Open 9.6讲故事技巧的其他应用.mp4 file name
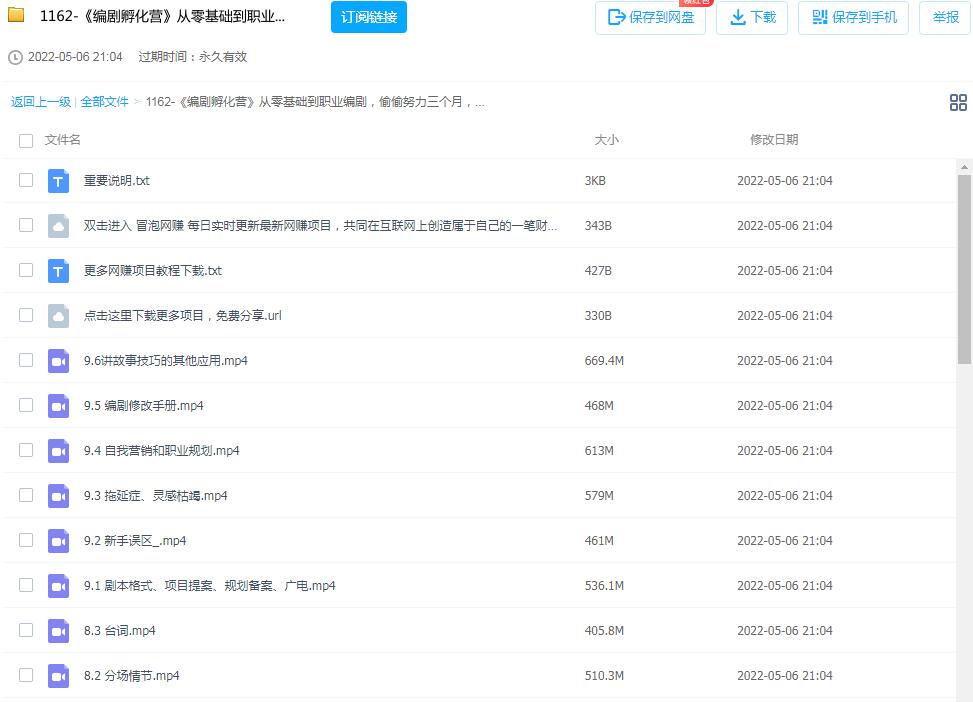The height and width of the screenshot is (702, 973). pos(166,361)
